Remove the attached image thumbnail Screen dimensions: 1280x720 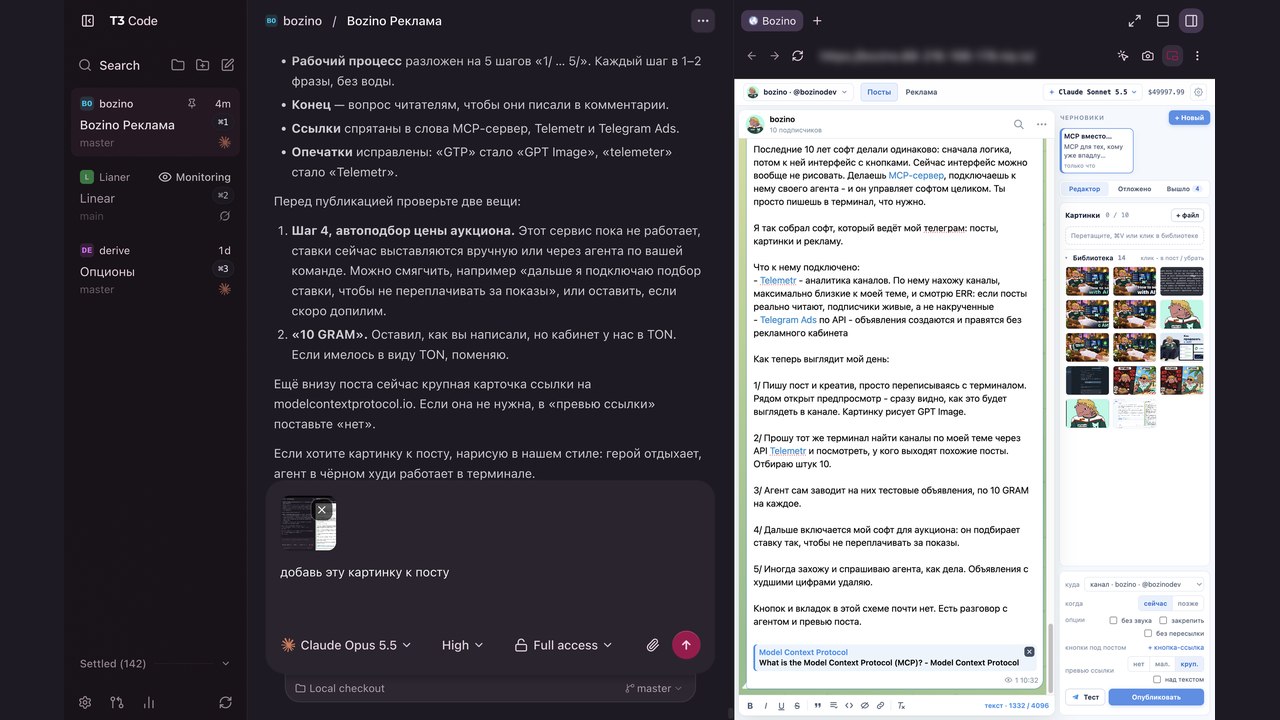point(322,510)
